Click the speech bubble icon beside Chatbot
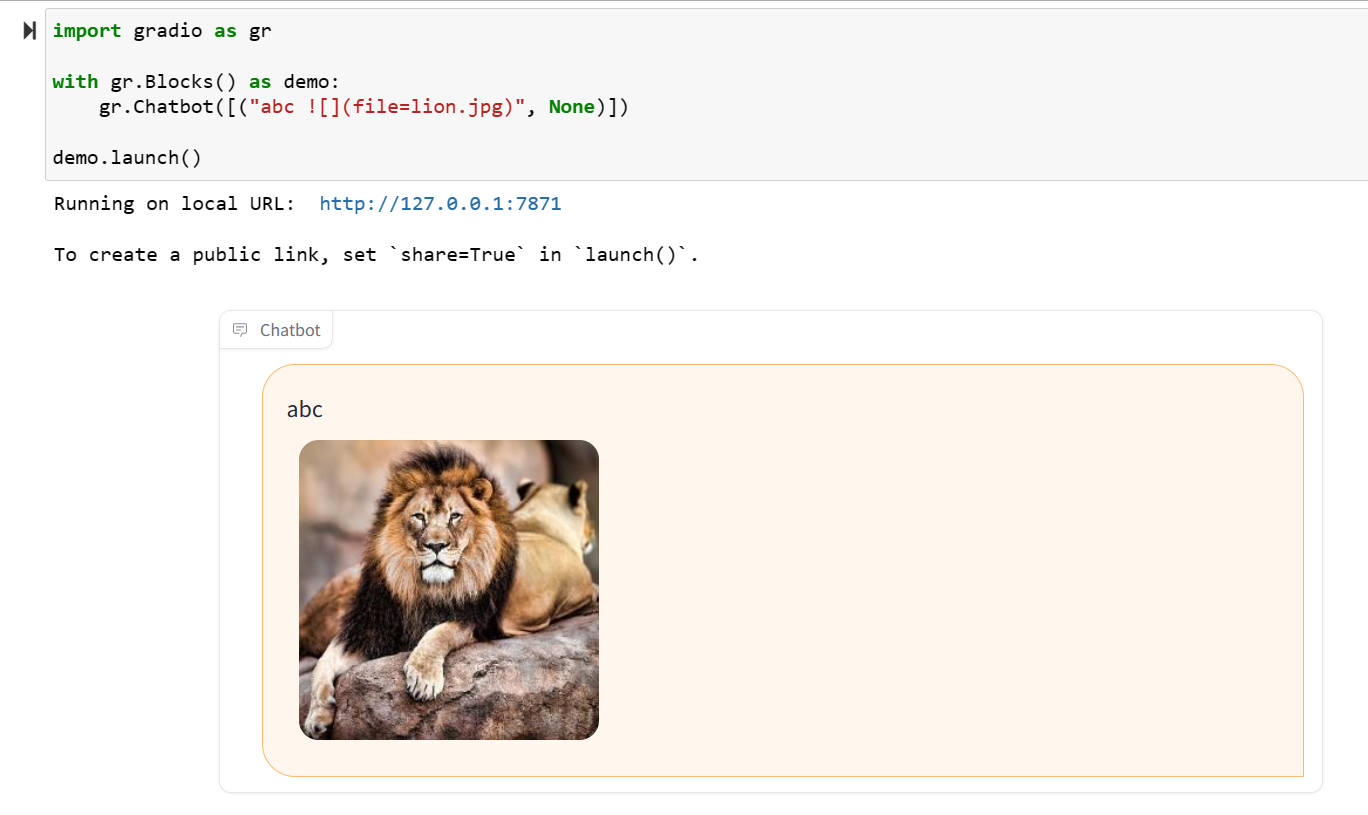Image resolution: width=1368 pixels, height=815 pixels. tap(239, 329)
